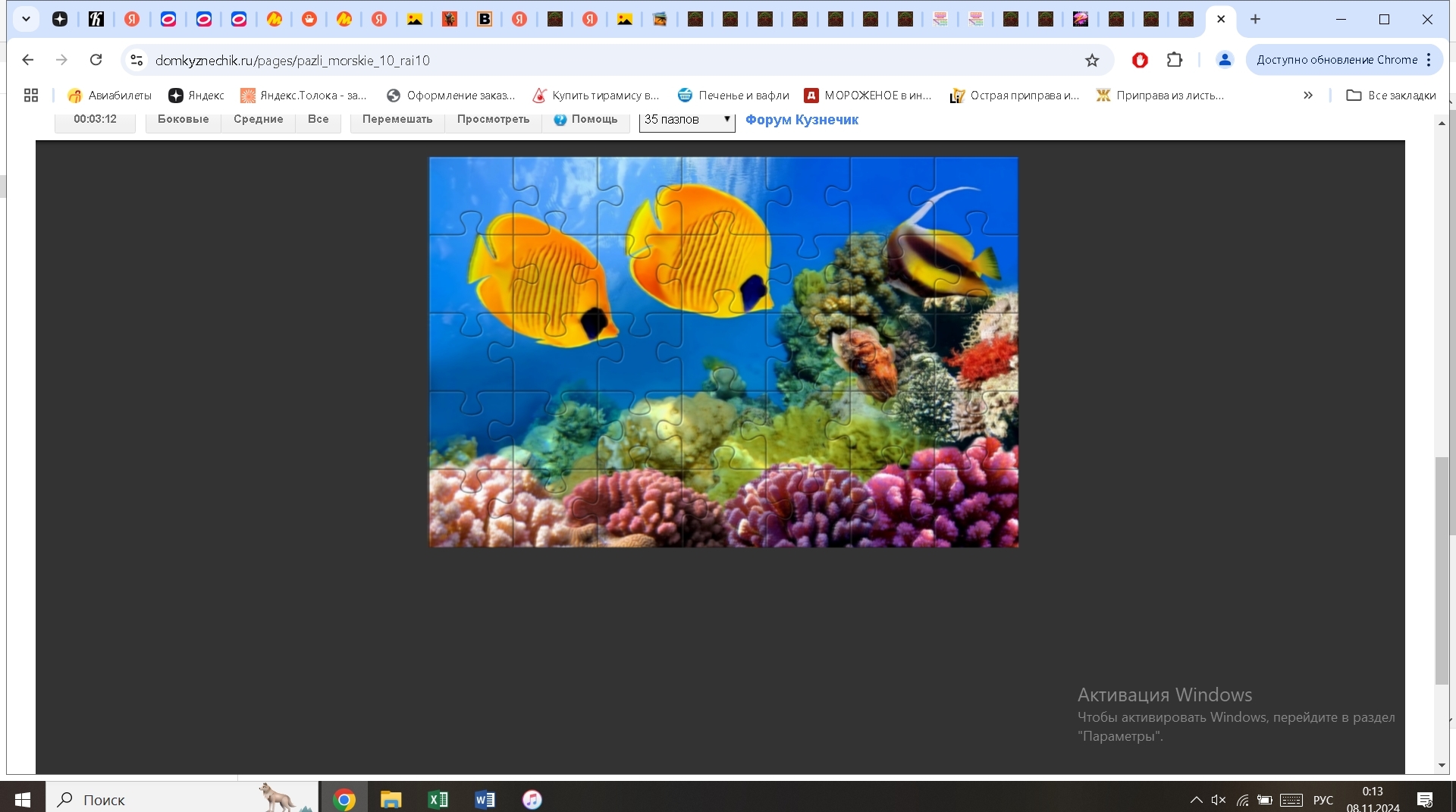Open the red Opera-style extension icon

coord(1140,60)
